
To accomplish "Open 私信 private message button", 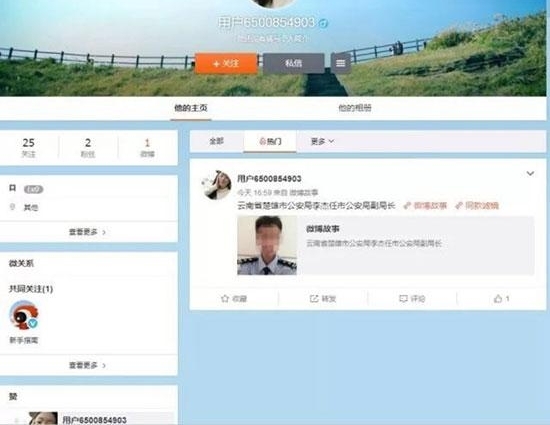I will [294, 63].
